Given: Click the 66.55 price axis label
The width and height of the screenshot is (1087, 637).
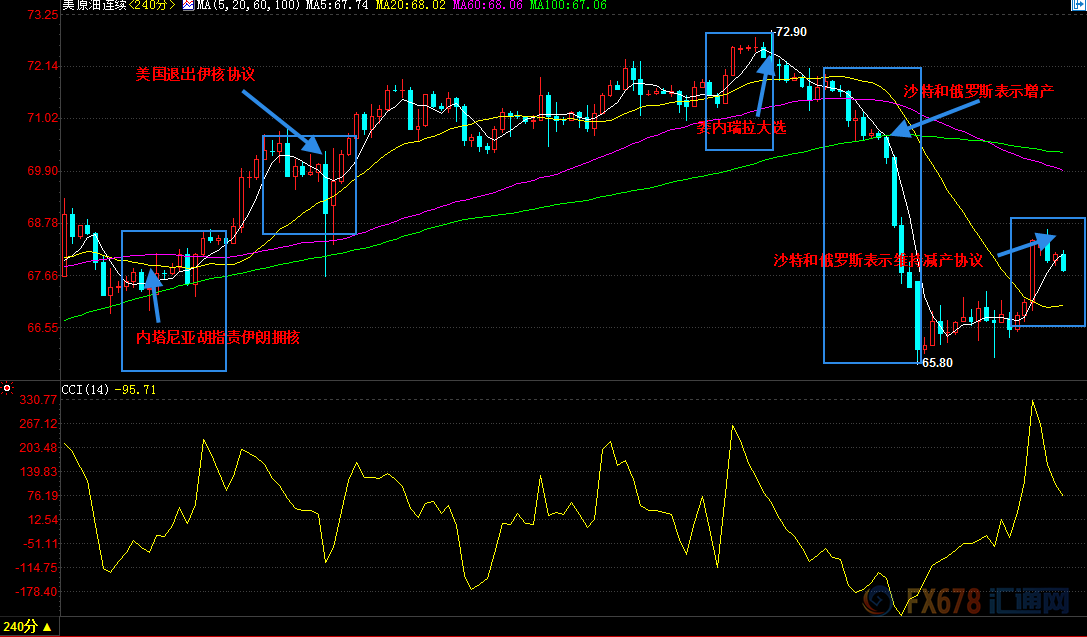Looking at the screenshot, I should 42,328.
